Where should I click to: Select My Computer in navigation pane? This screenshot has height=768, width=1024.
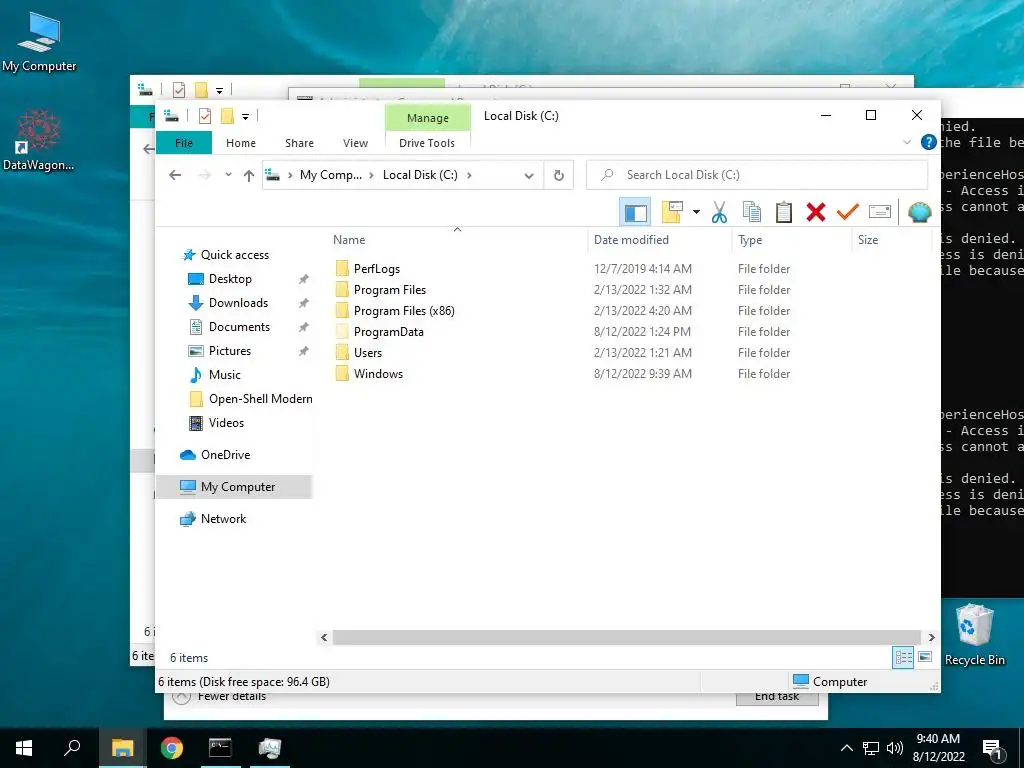[234, 487]
